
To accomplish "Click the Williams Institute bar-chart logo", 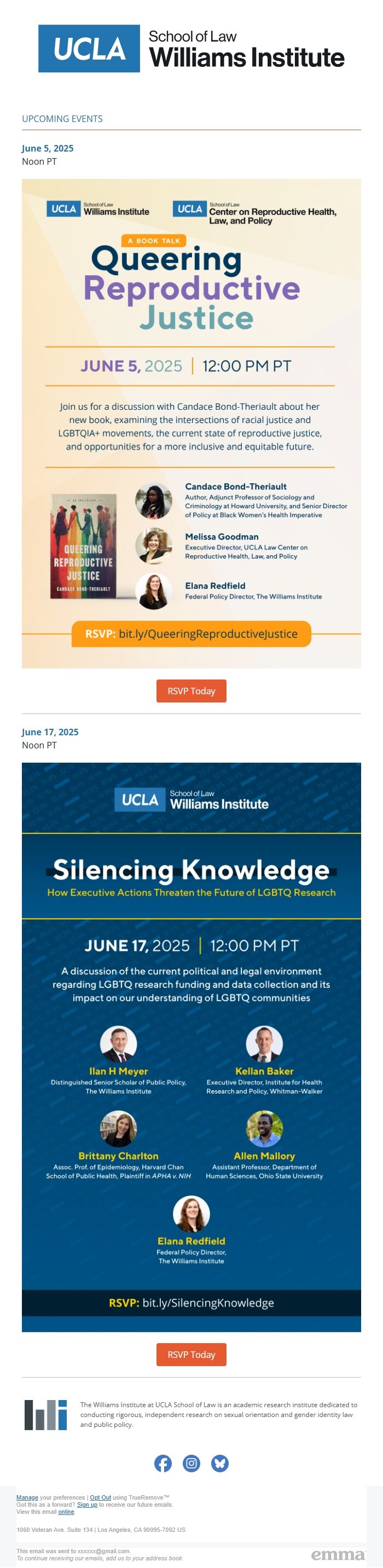I will 45,1415.
